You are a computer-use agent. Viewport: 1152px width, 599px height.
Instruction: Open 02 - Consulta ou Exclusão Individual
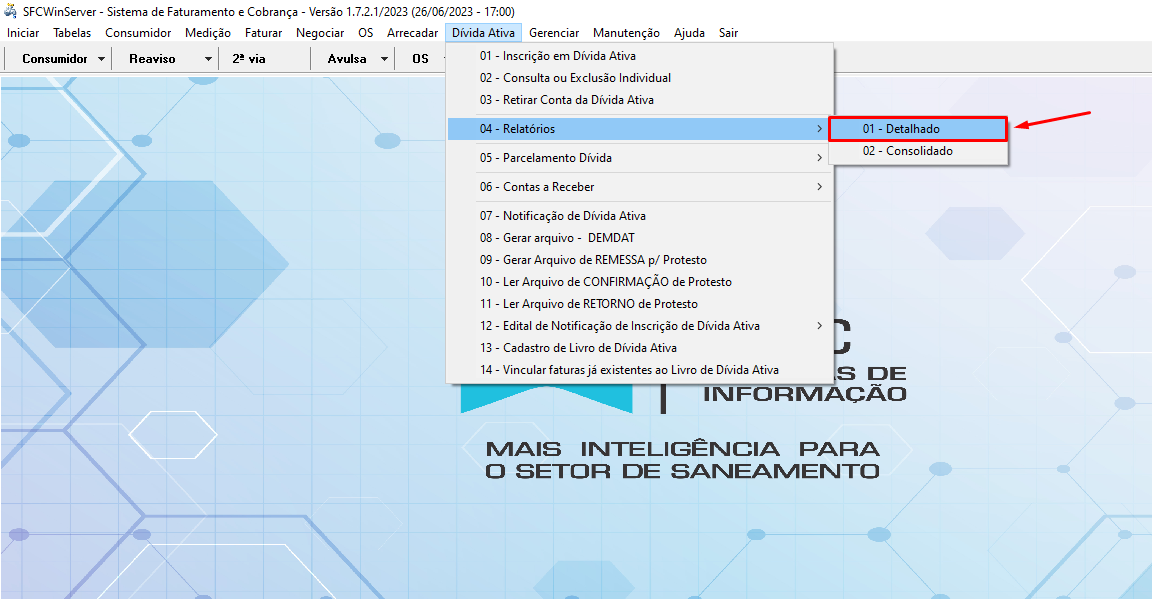point(575,78)
